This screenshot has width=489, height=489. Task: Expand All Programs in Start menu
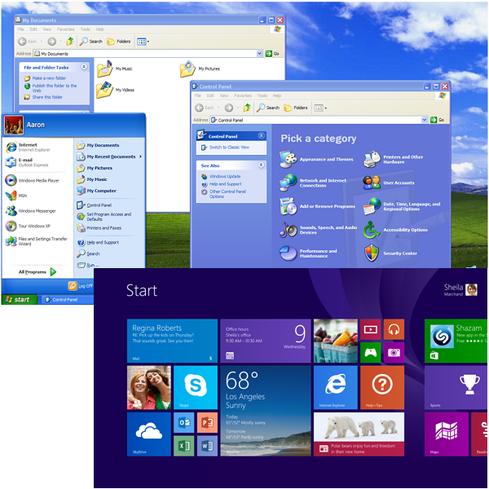37,272
